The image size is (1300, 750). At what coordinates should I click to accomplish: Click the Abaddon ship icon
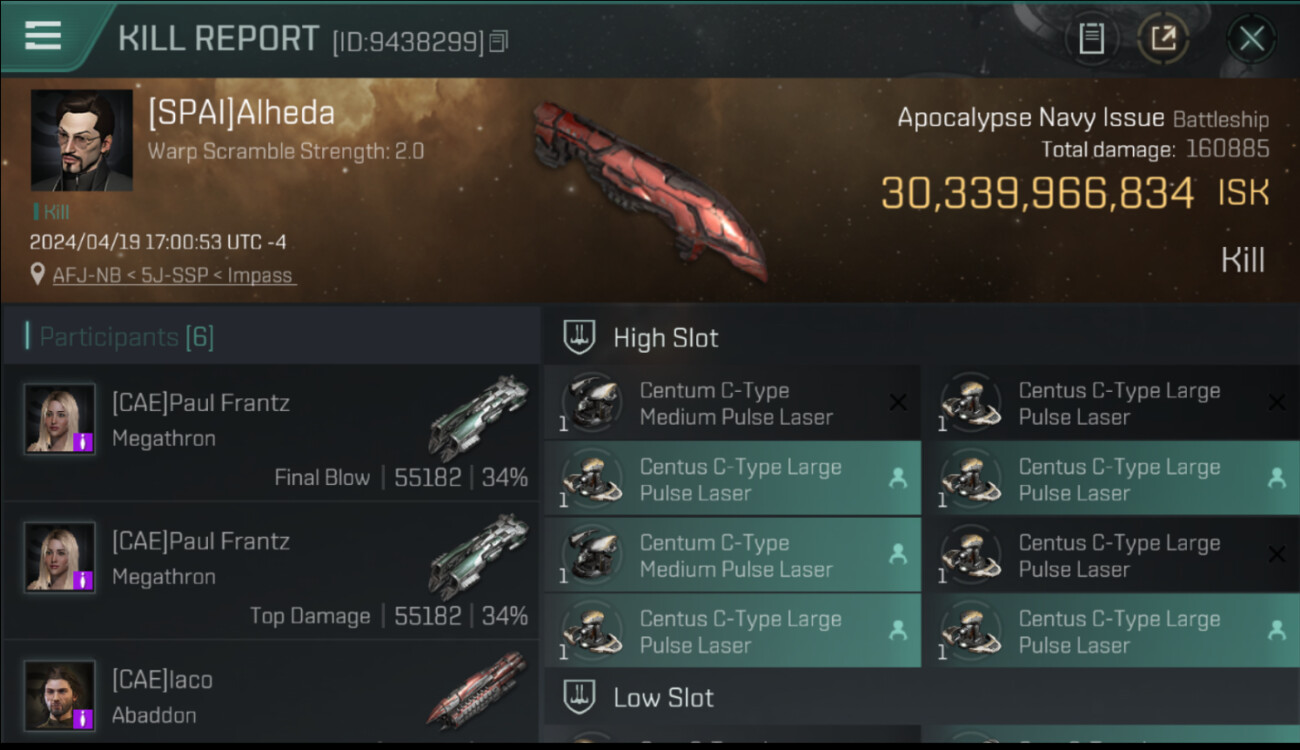pyautogui.click(x=477, y=690)
